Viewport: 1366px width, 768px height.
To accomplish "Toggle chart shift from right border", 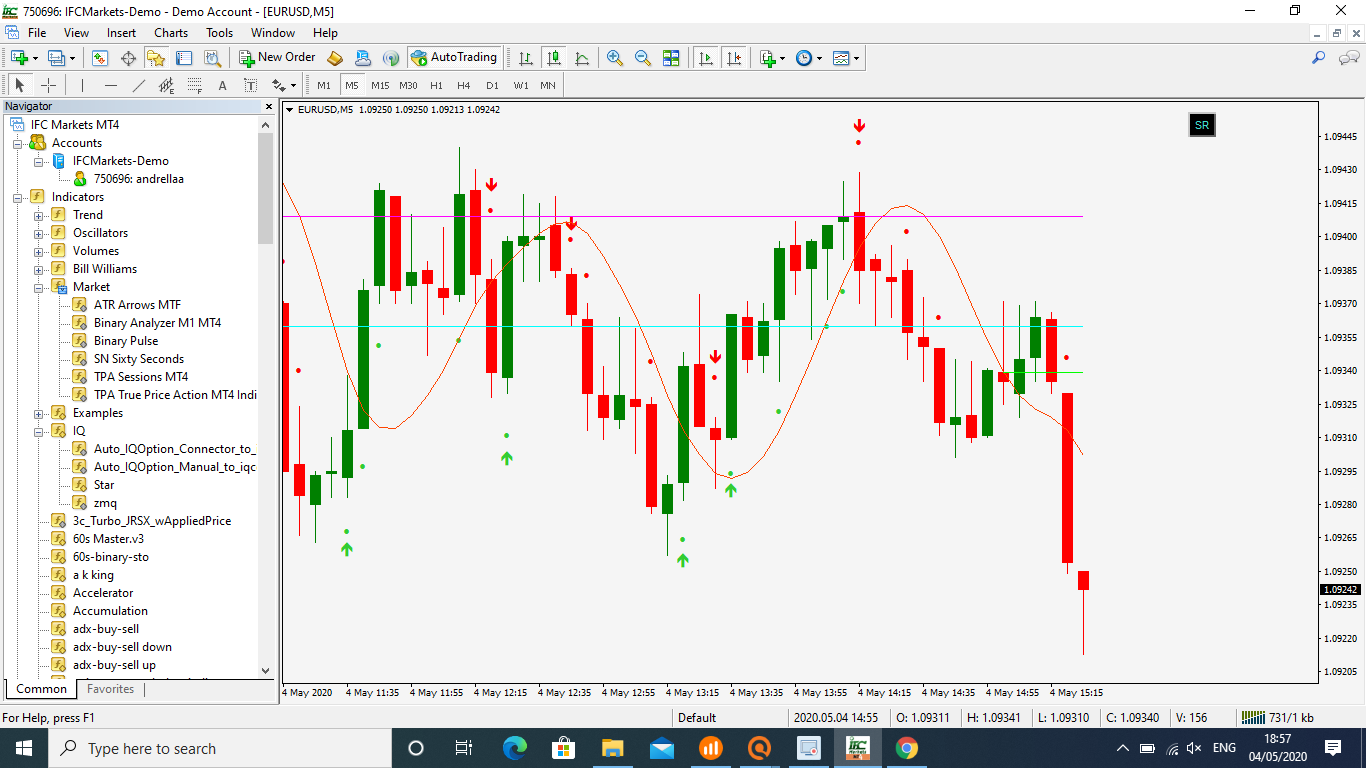I will [x=735, y=58].
